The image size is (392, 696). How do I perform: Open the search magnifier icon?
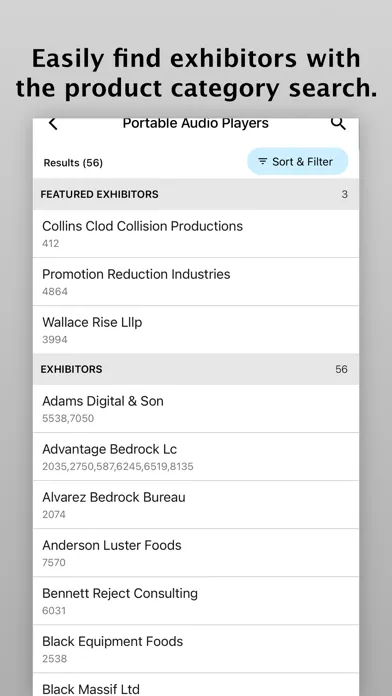point(338,123)
